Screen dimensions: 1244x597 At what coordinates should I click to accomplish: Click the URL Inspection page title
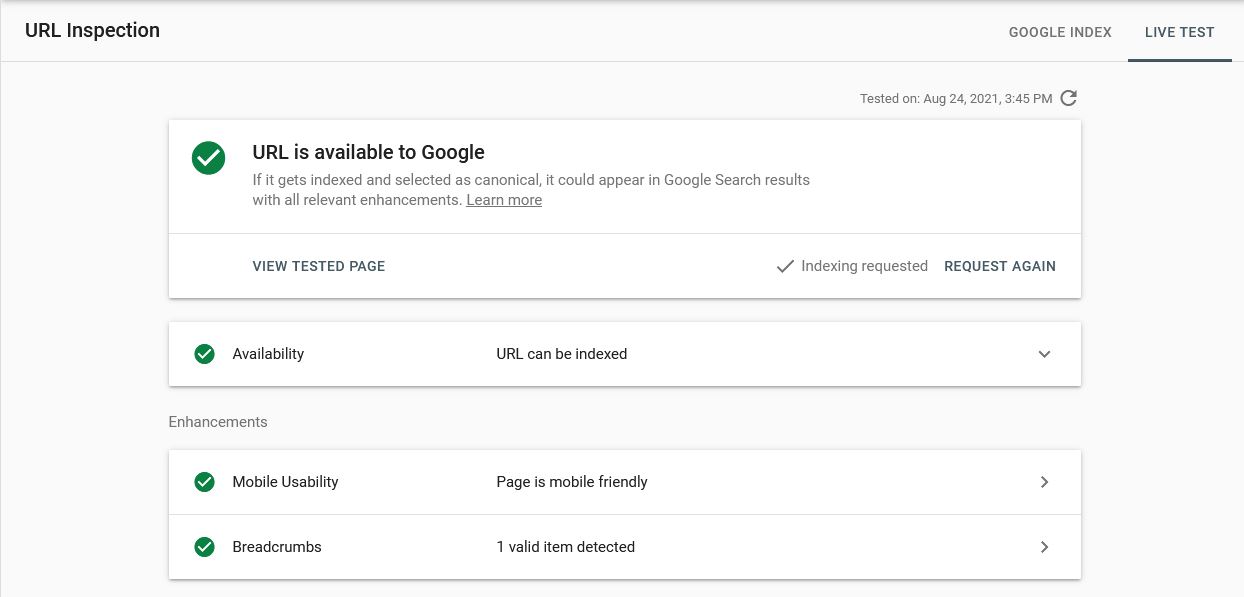point(92,30)
